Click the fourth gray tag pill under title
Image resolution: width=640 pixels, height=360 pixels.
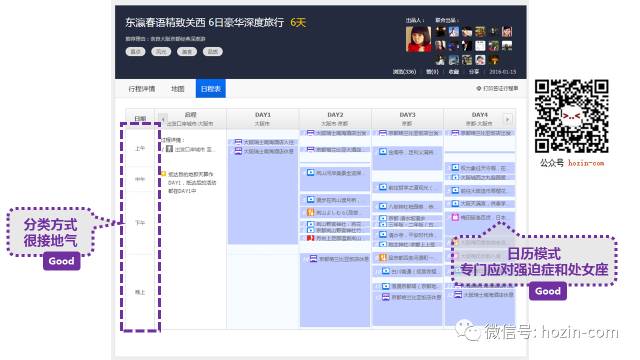tap(213, 51)
